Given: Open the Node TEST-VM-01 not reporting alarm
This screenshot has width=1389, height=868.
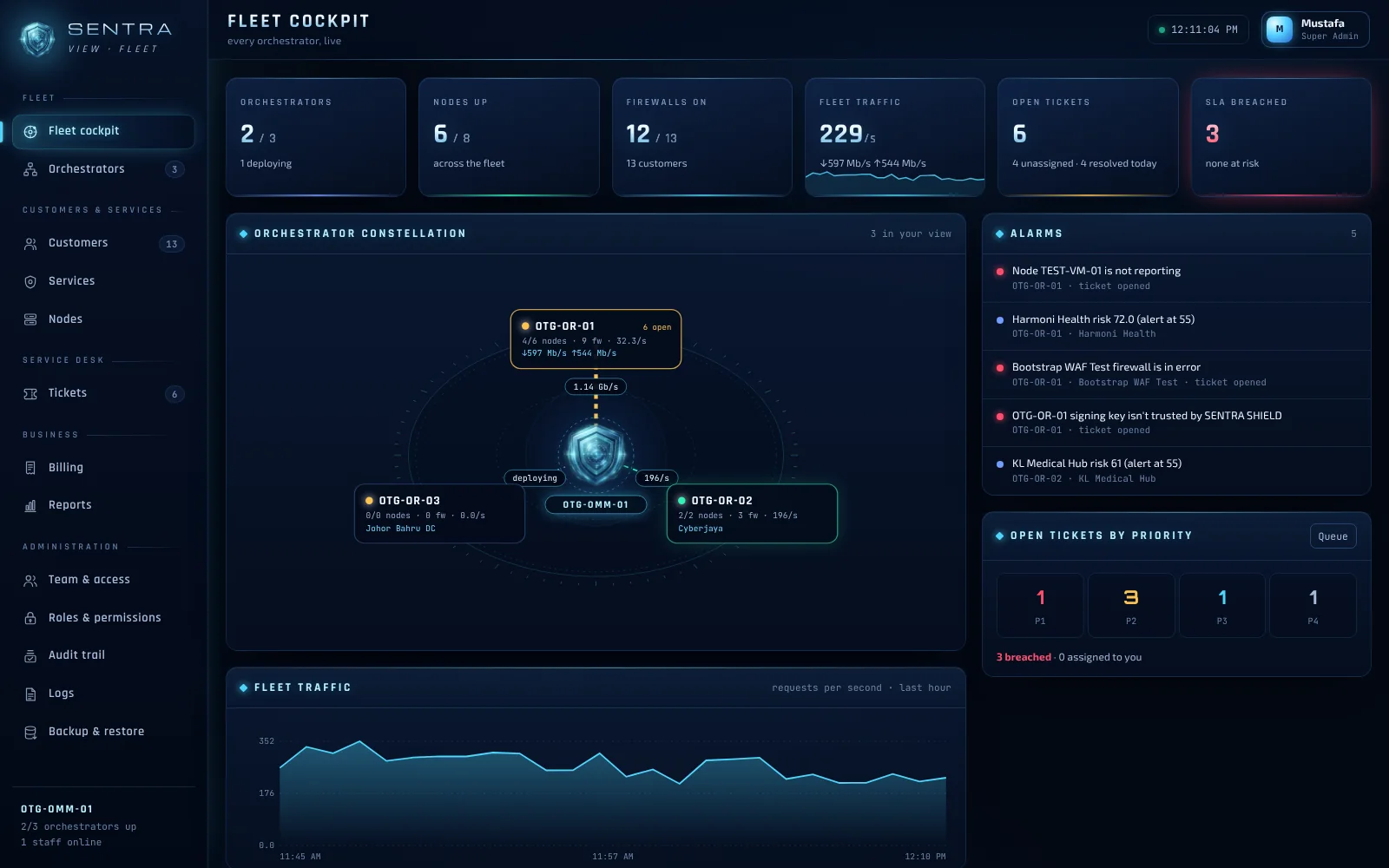Looking at the screenshot, I should [x=1176, y=279].
